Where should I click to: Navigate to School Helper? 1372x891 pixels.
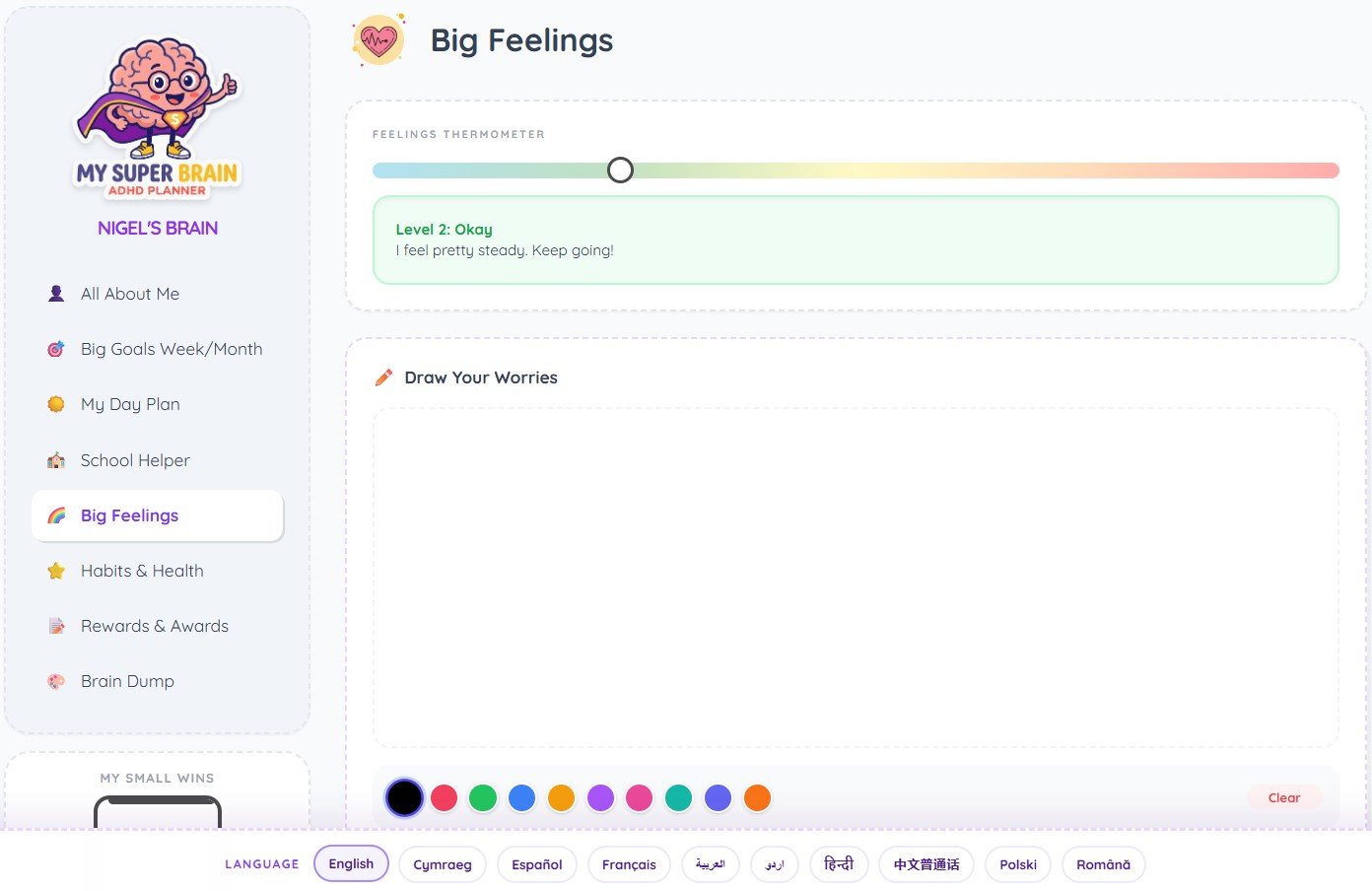tap(158, 460)
